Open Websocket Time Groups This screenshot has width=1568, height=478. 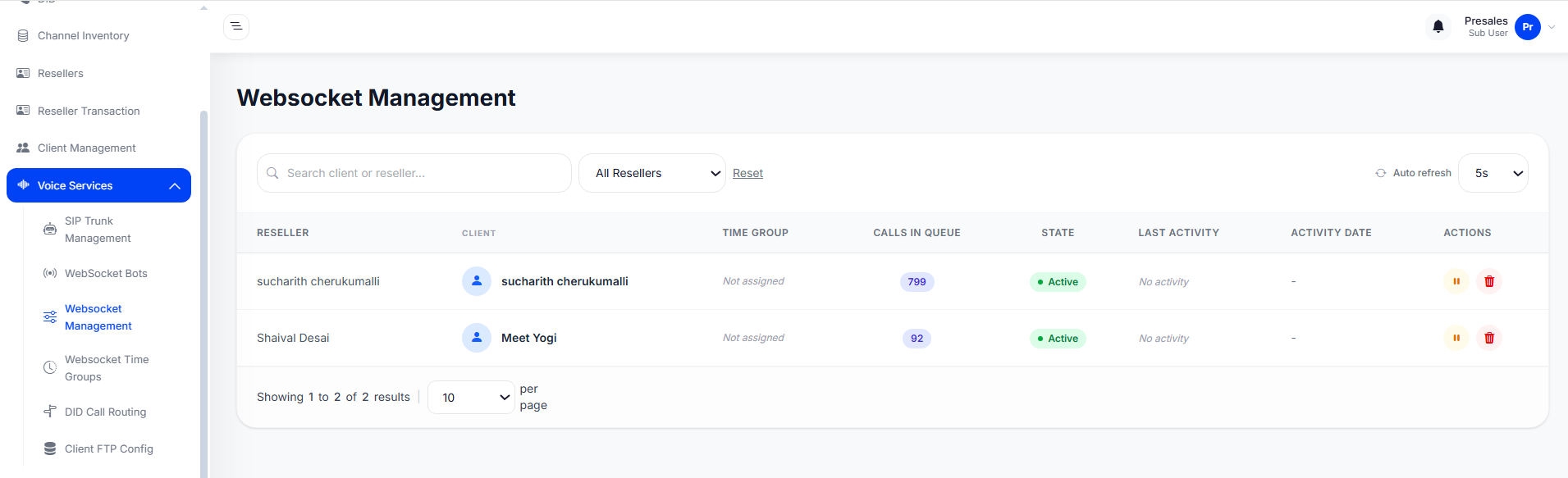pyautogui.click(x=107, y=368)
